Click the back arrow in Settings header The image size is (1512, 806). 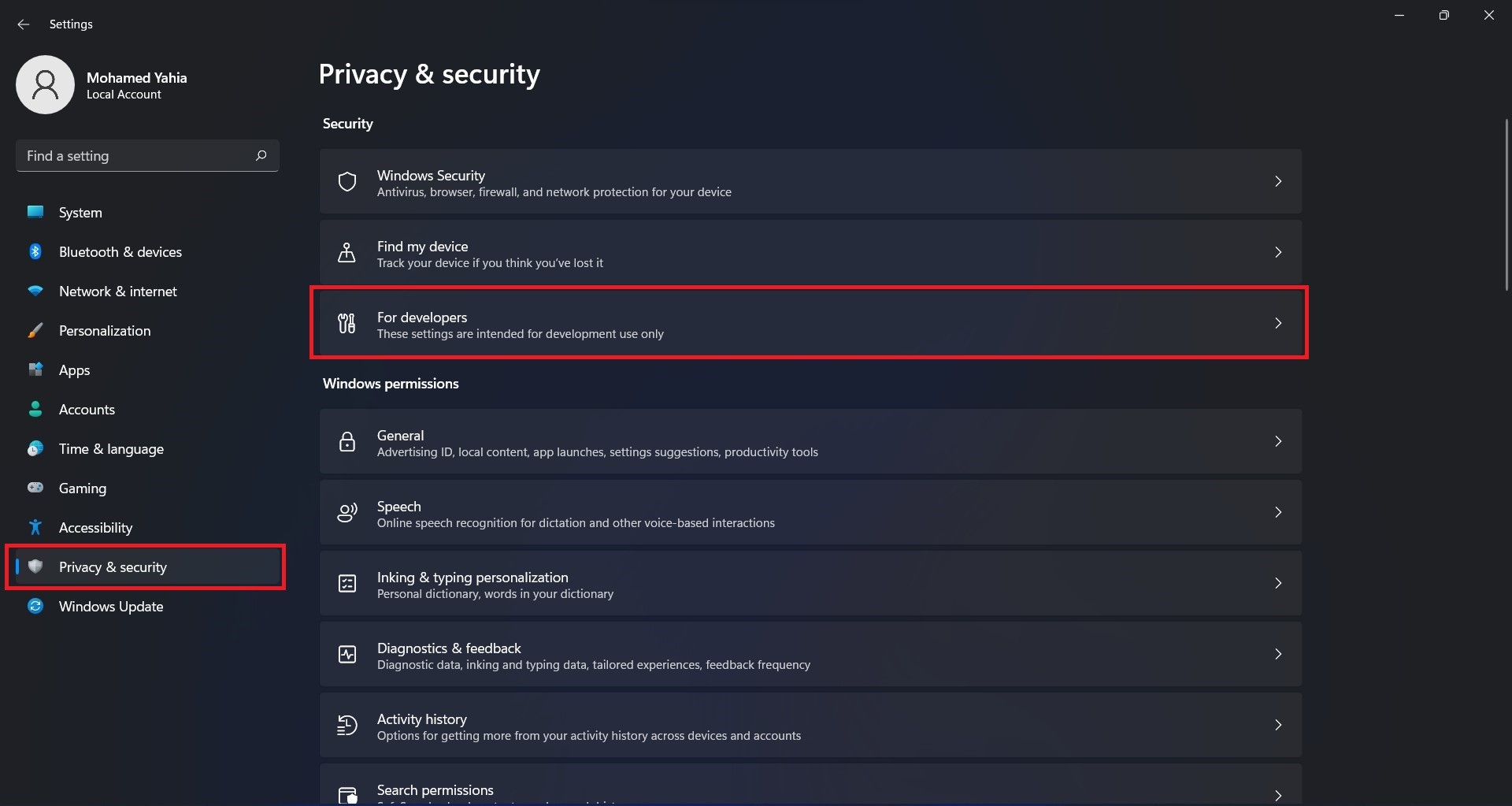pos(23,24)
